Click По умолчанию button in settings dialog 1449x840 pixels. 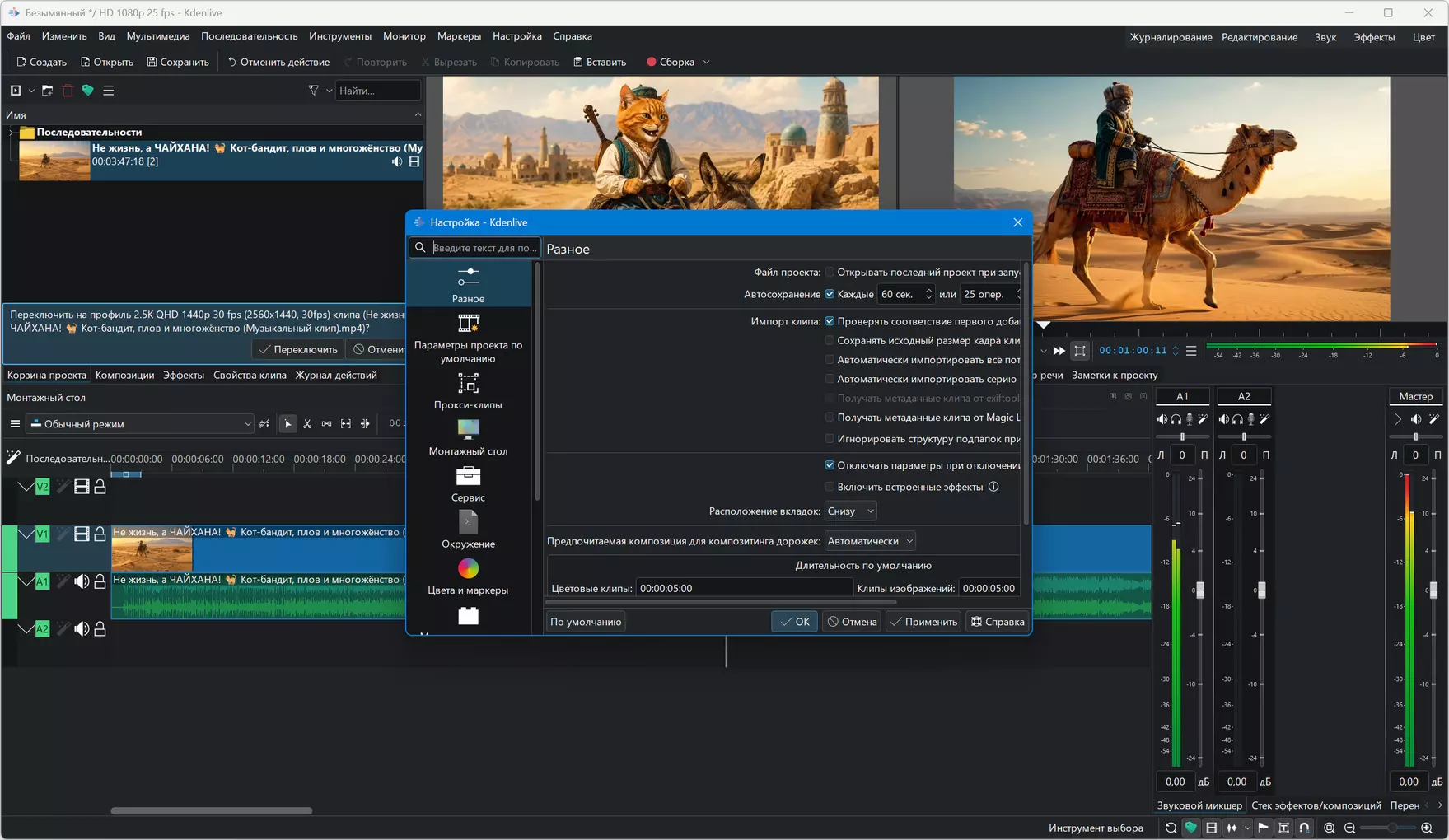tap(586, 622)
